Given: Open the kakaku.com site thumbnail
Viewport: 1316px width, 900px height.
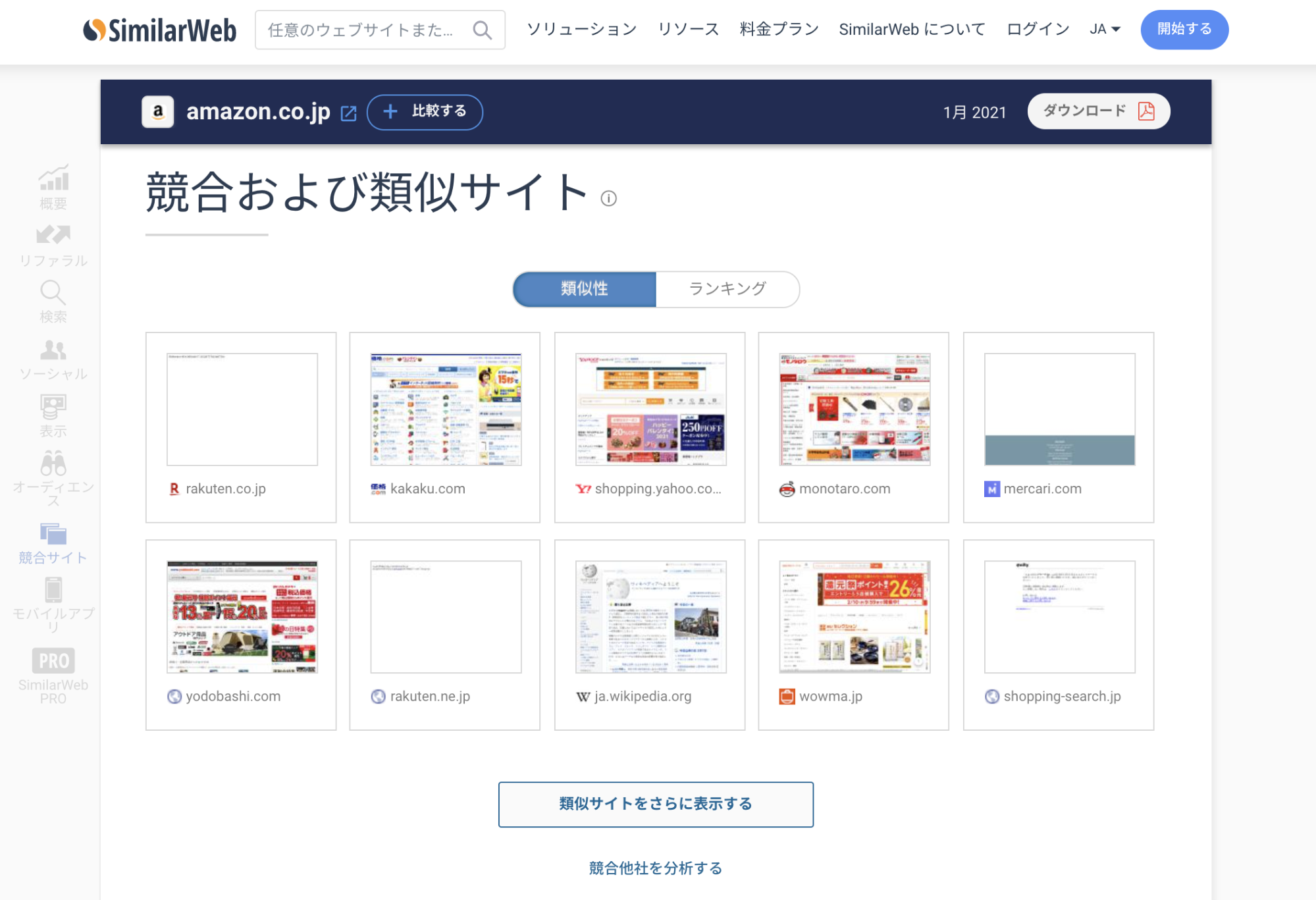Looking at the screenshot, I should (446, 410).
